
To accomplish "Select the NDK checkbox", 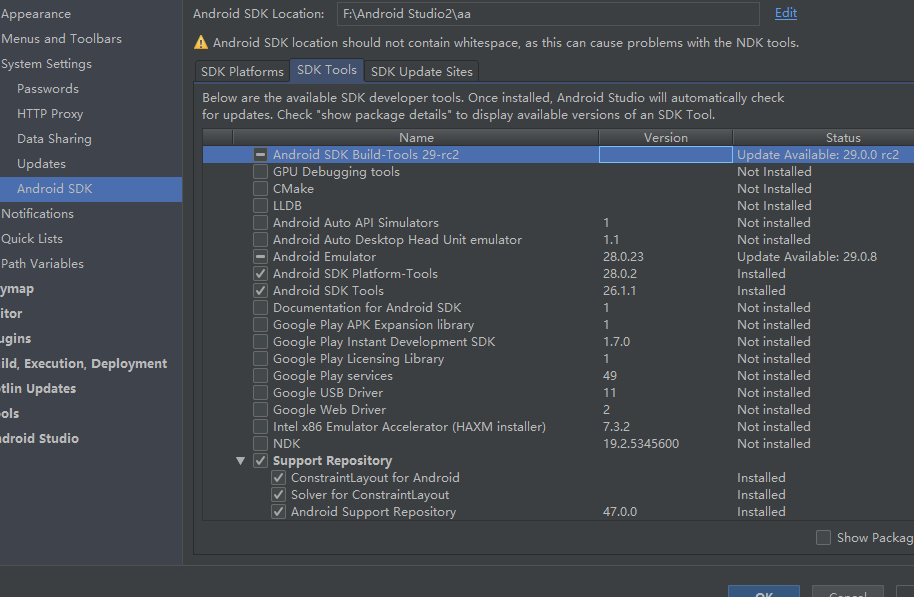I will pos(261,444).
